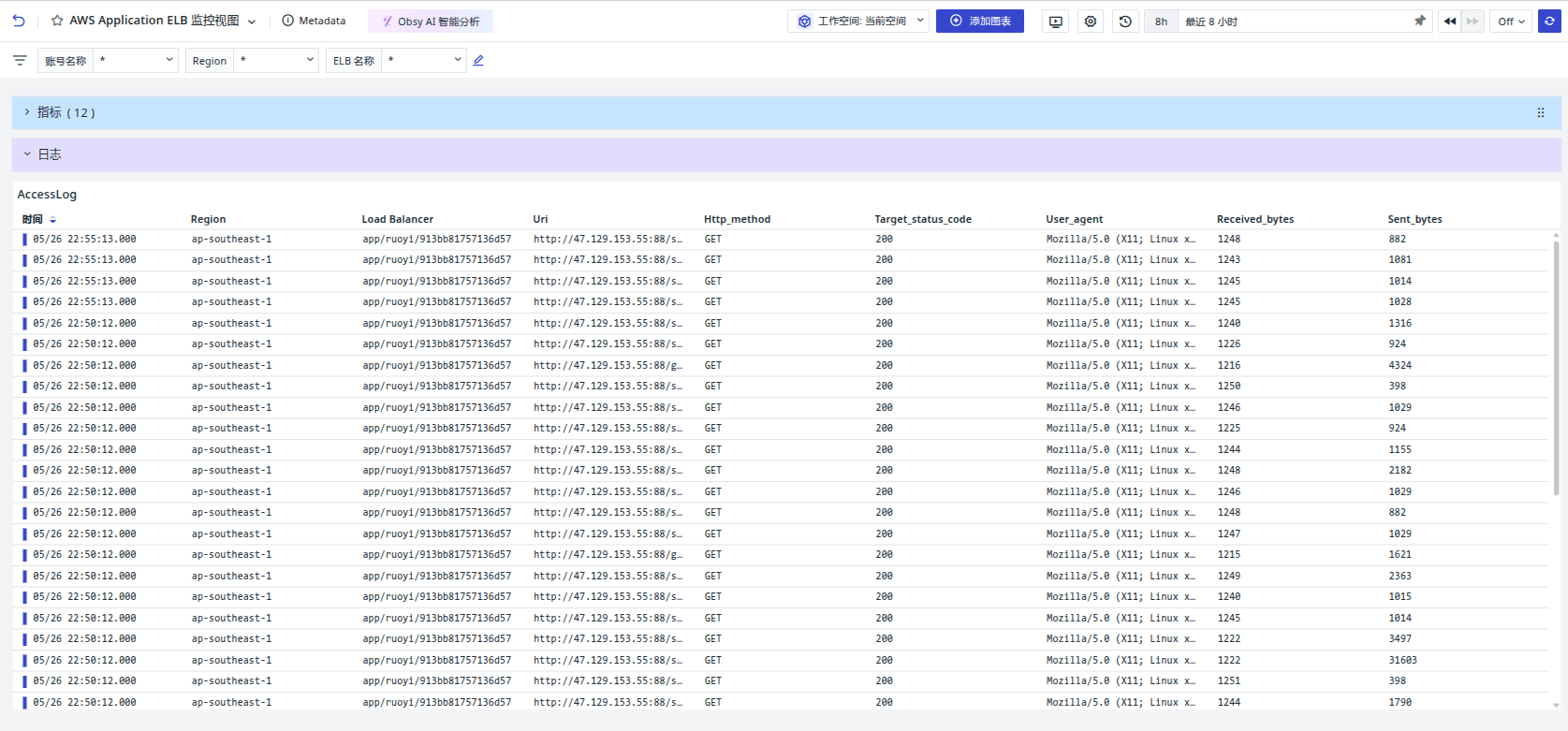Click the blue refresh button

point(1549,21)
